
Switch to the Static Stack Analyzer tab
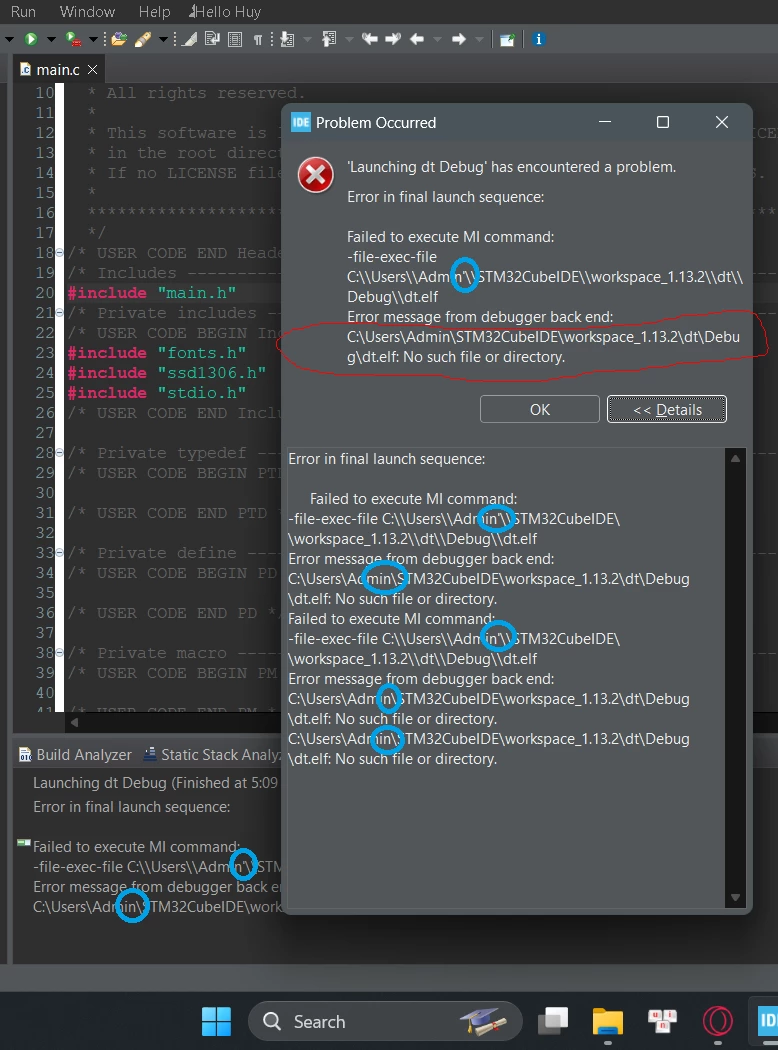(x=212, y=755)
